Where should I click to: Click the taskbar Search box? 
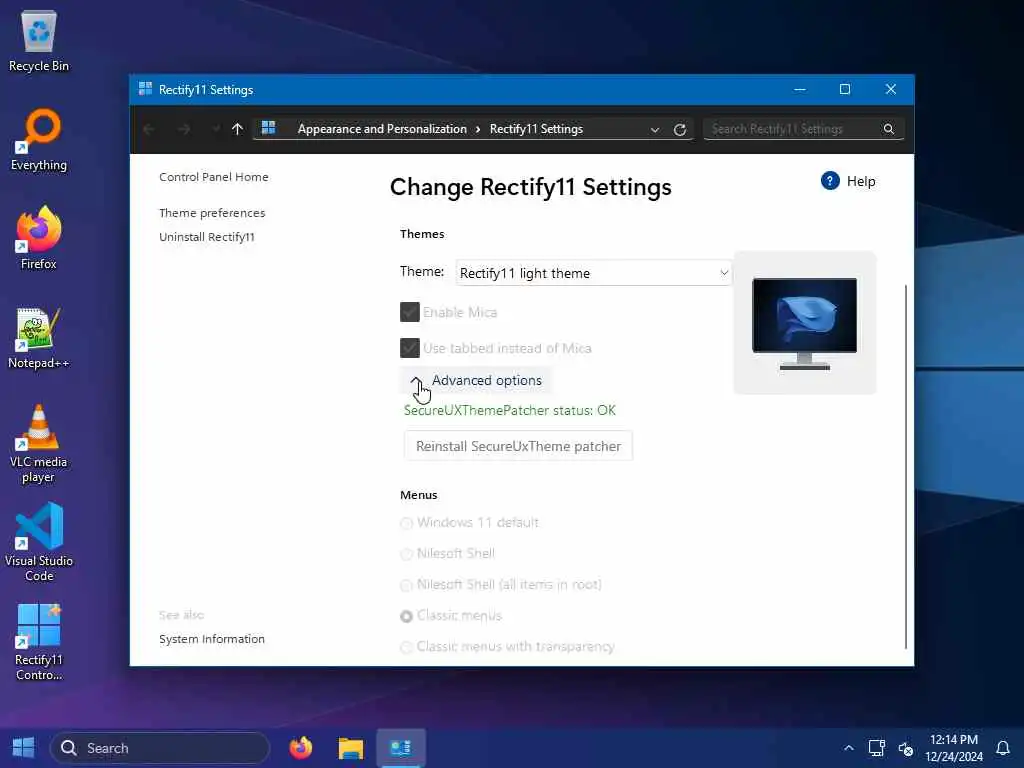click(160, 748)
